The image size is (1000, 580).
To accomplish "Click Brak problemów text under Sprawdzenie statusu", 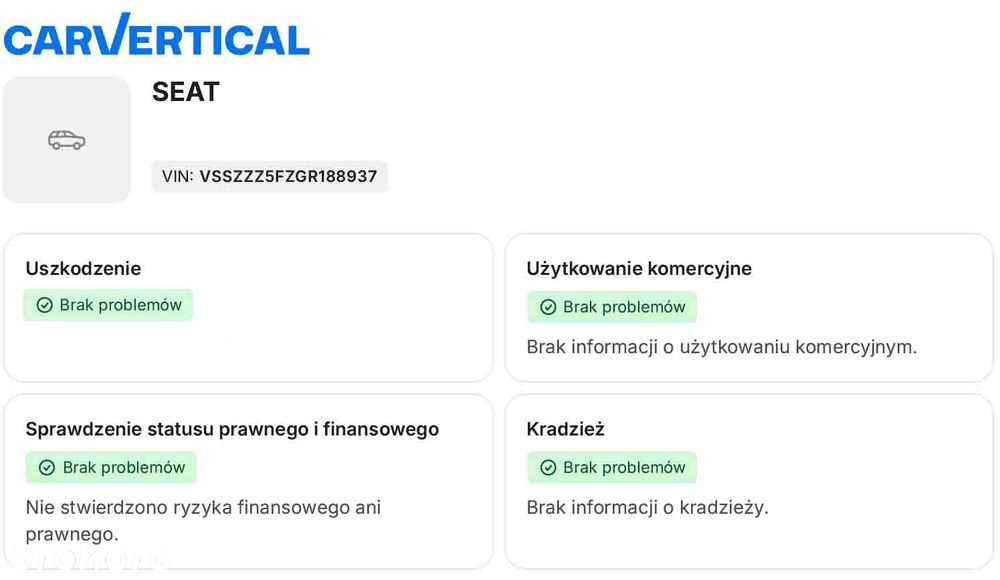I will tap(124, 467).
